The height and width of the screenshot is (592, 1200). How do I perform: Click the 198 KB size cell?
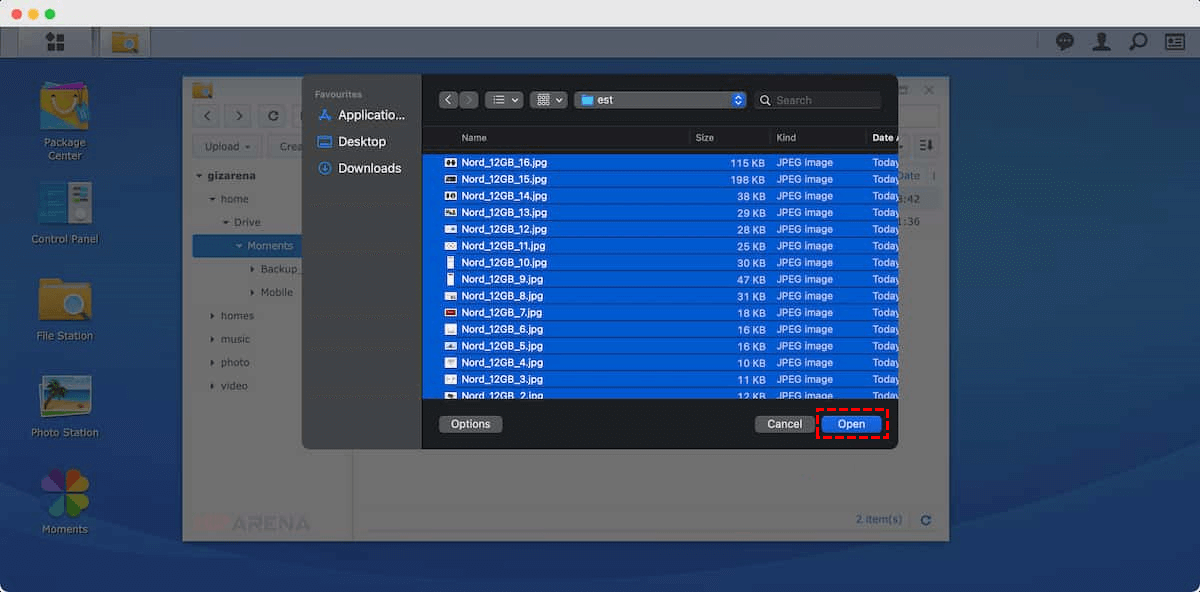[x=747, y=179]
